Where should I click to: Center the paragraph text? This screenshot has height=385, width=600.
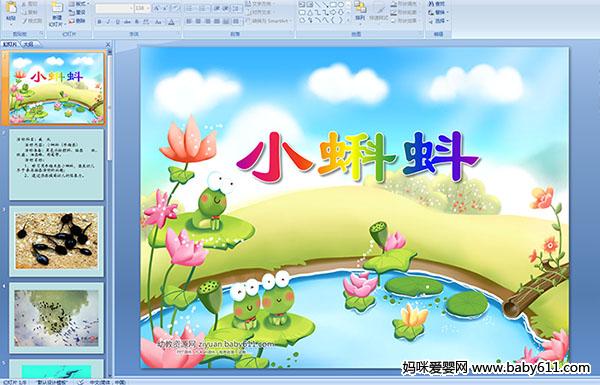point(198,22)
